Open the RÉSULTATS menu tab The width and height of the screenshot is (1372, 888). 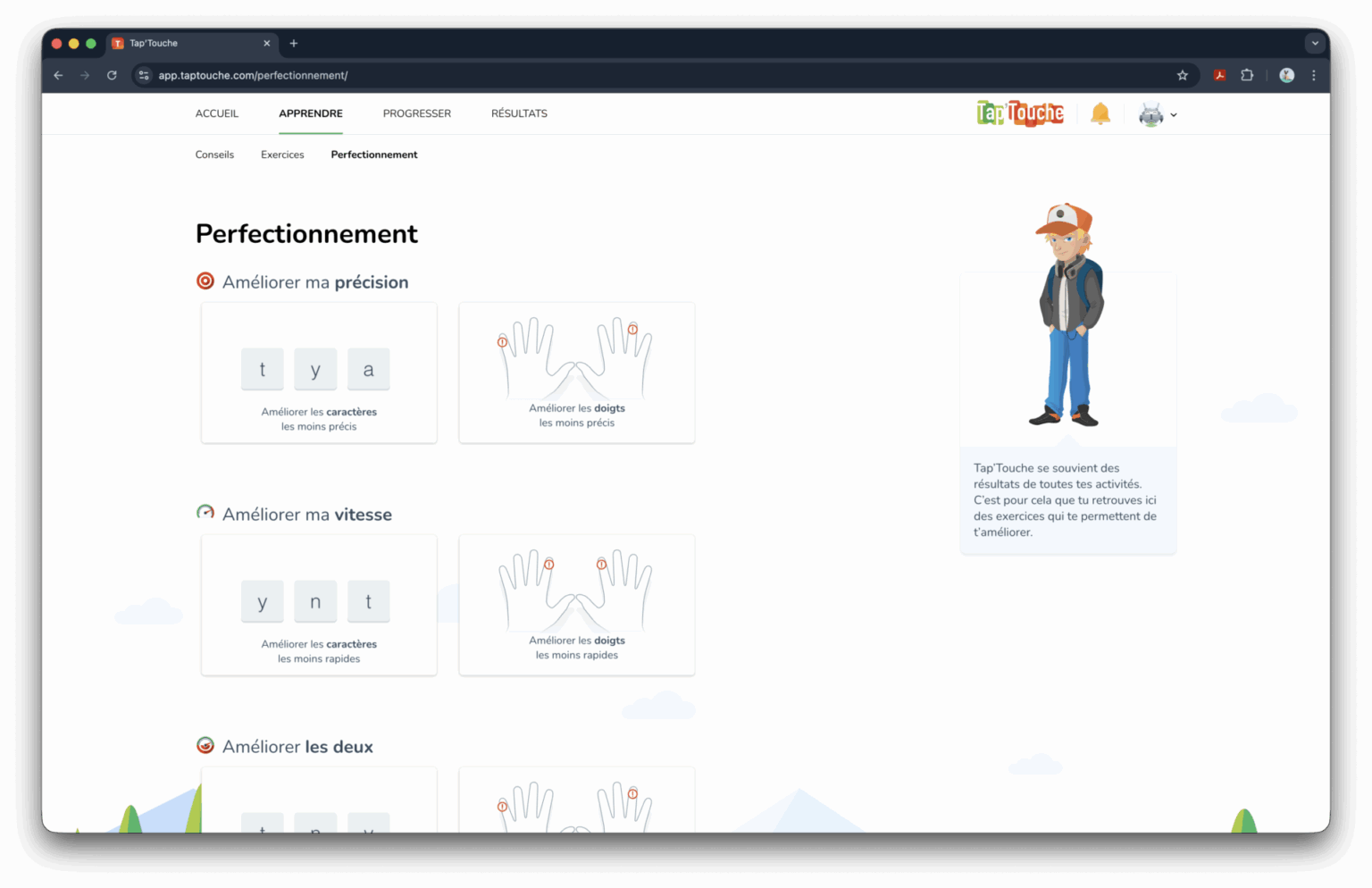tap(519, 113)
